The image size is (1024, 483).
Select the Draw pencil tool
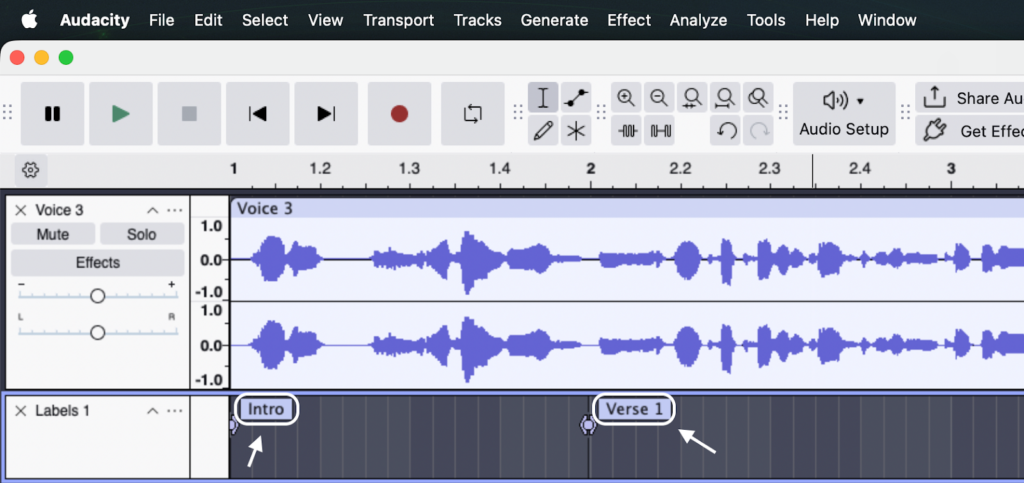[543, 131]
